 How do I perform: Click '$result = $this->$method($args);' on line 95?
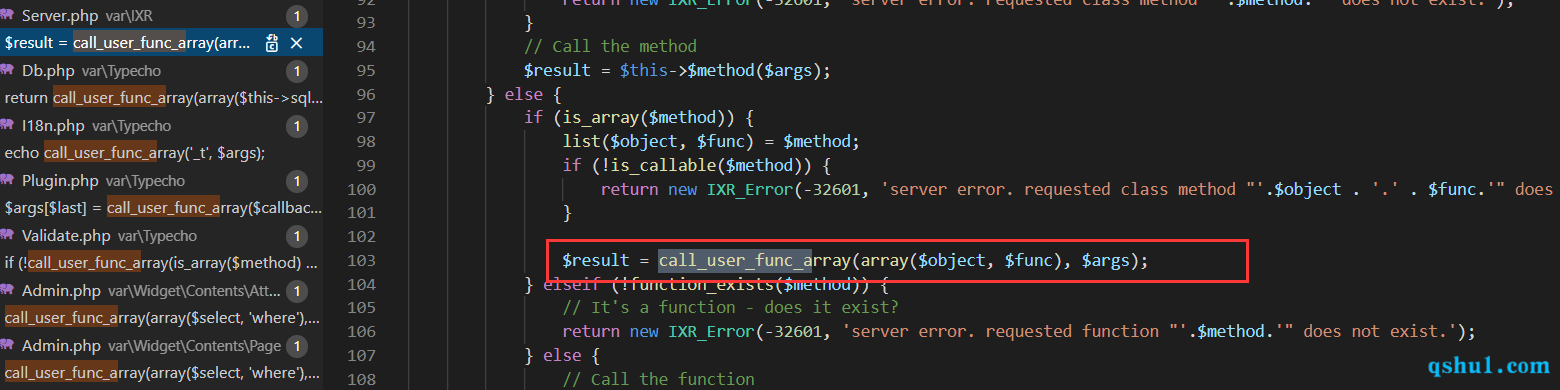tap(677, 71)
